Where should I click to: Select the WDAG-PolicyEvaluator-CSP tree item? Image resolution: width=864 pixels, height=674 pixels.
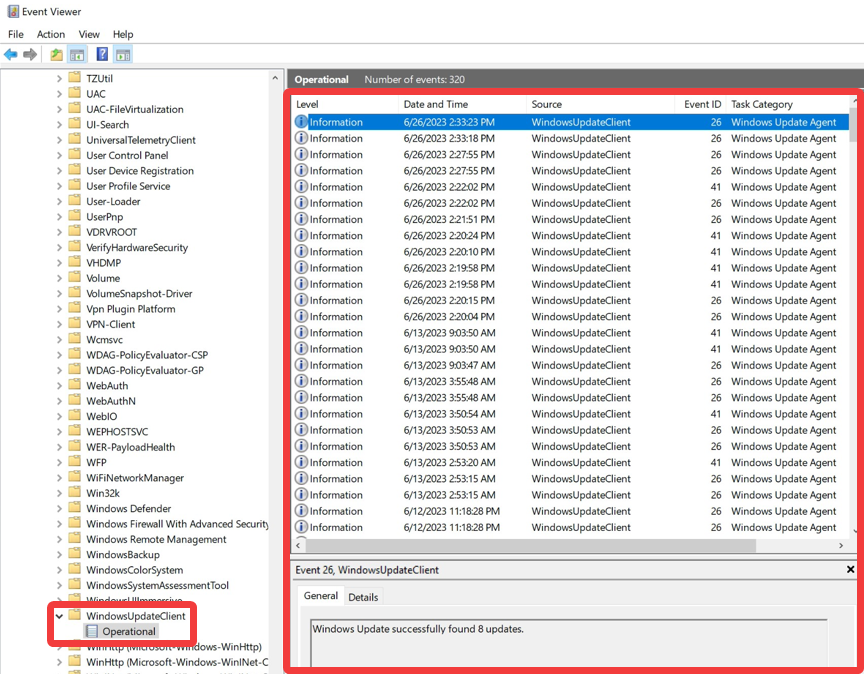pyautogui.click(x=147, y=355)
